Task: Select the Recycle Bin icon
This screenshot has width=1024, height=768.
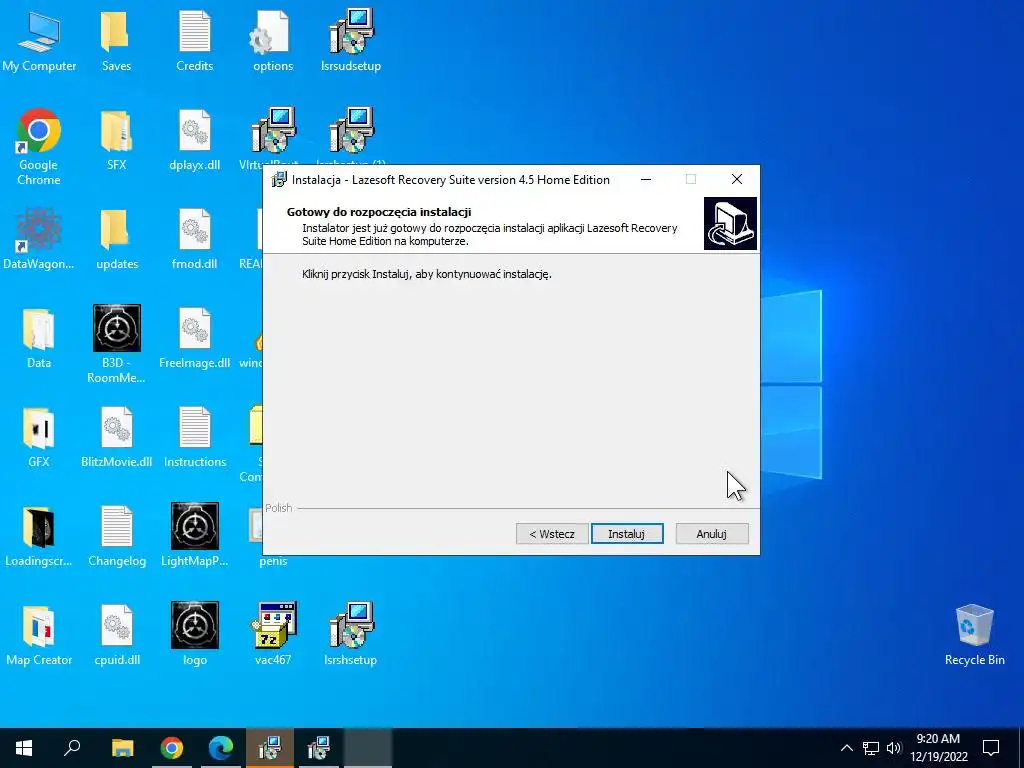Action: pos(974,636)
